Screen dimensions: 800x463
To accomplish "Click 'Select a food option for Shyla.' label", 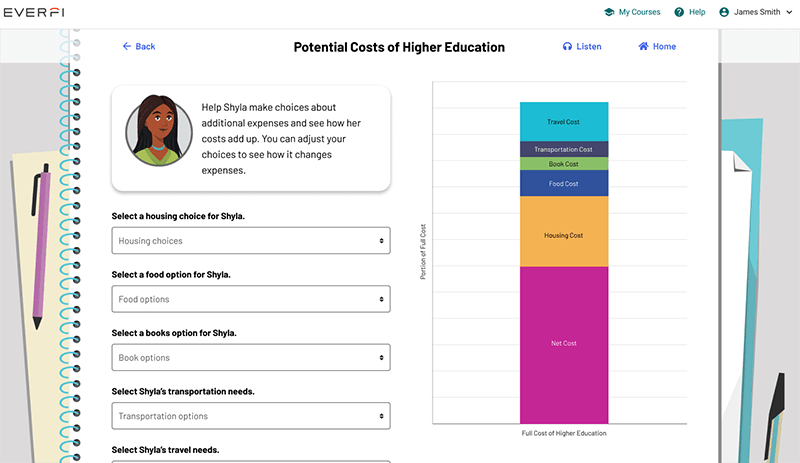I will [171, 275].
